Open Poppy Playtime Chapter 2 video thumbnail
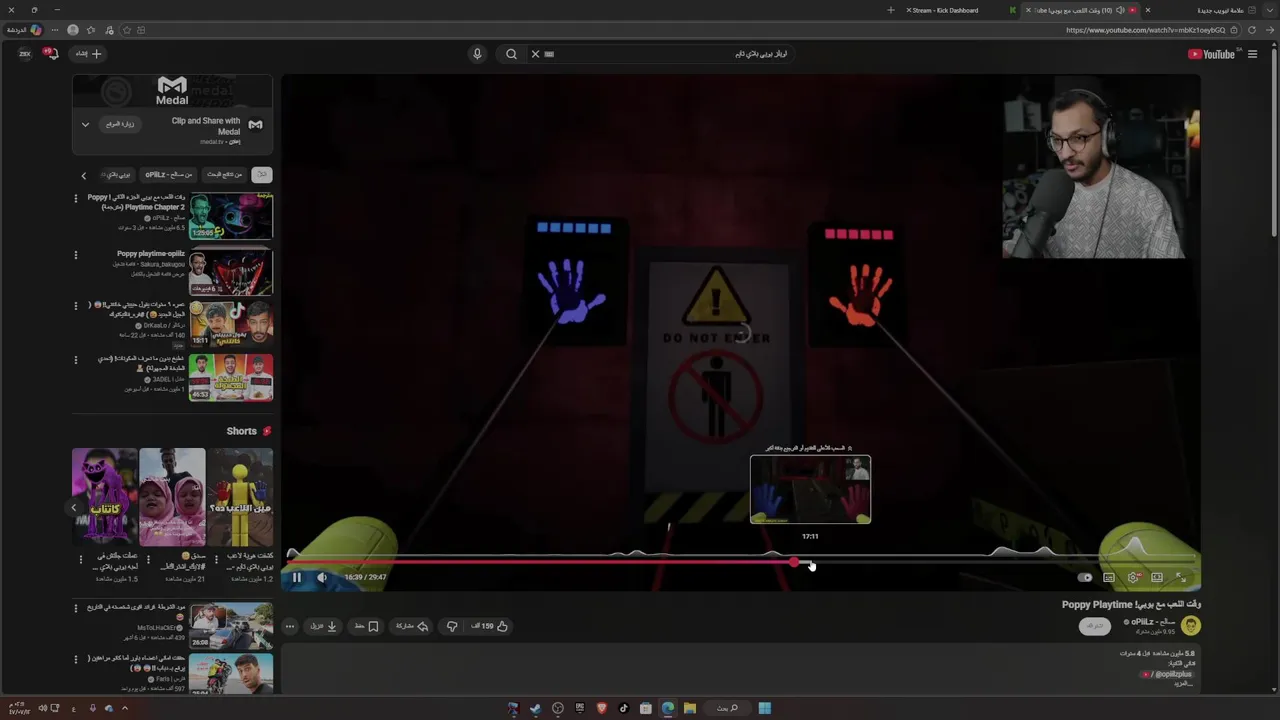1280x720 pixels. tap(231, 216)
